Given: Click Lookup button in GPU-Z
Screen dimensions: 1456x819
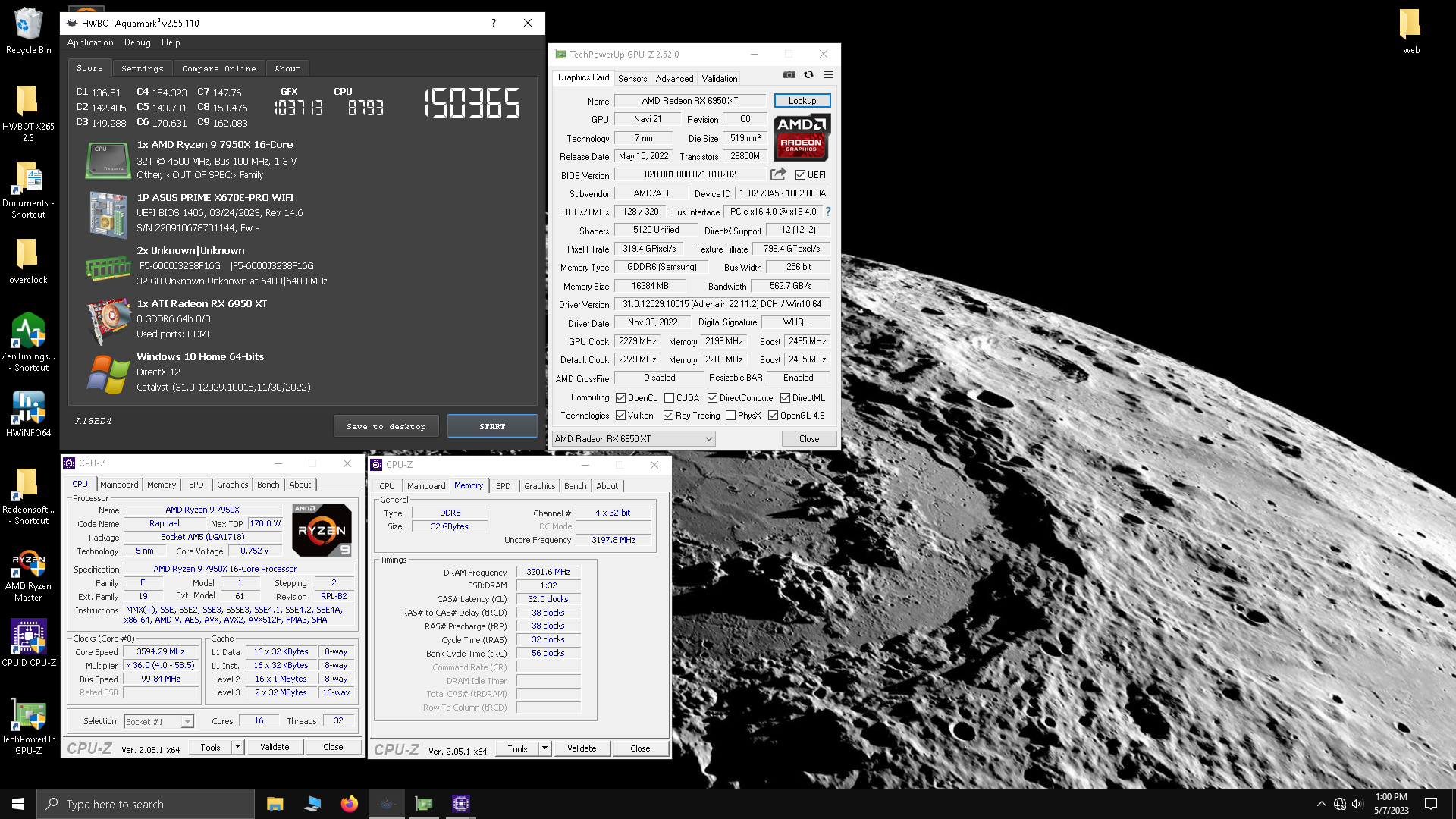Looking at the screenshot, I should pos(802,101).
